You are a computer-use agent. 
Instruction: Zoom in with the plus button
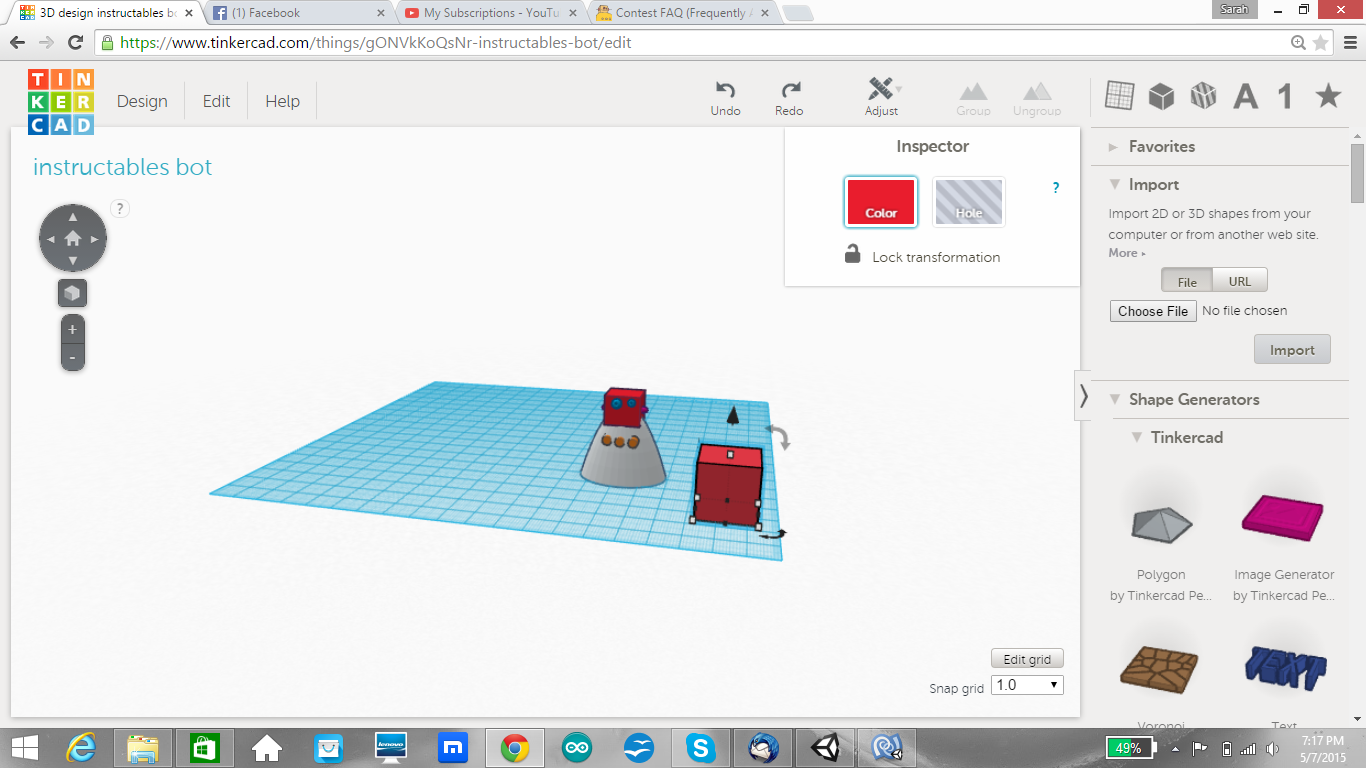pyautogui.click(x=72, y=329)
